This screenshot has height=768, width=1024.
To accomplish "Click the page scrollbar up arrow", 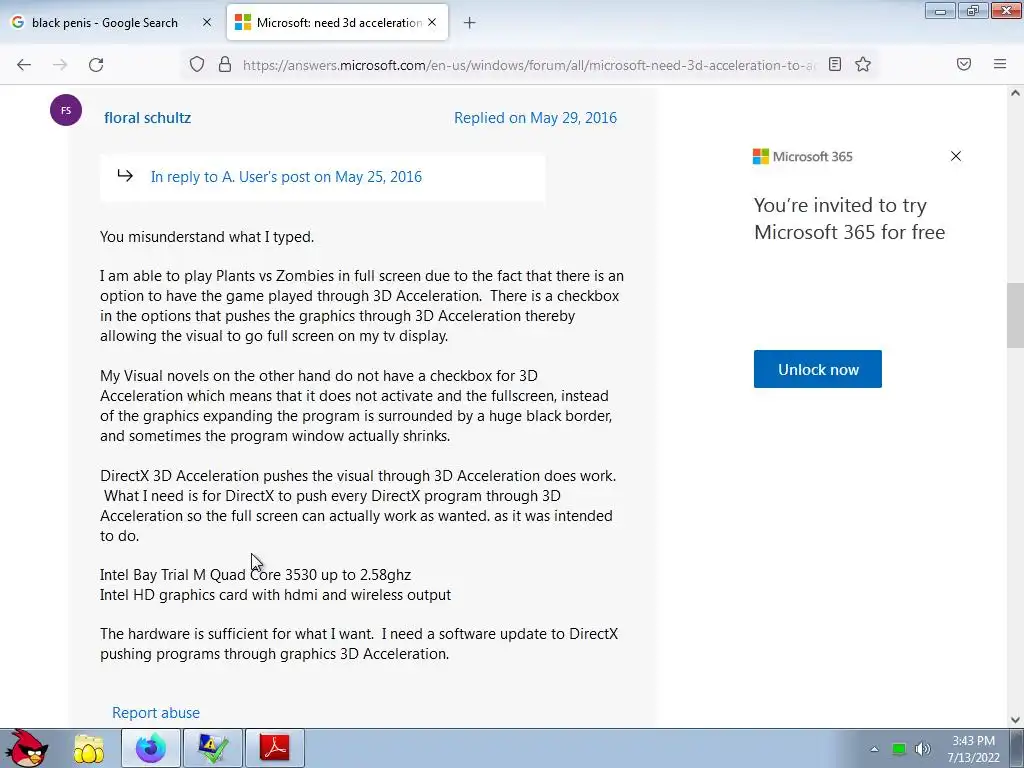I will pyautogui.click(x=1015, y=93).
